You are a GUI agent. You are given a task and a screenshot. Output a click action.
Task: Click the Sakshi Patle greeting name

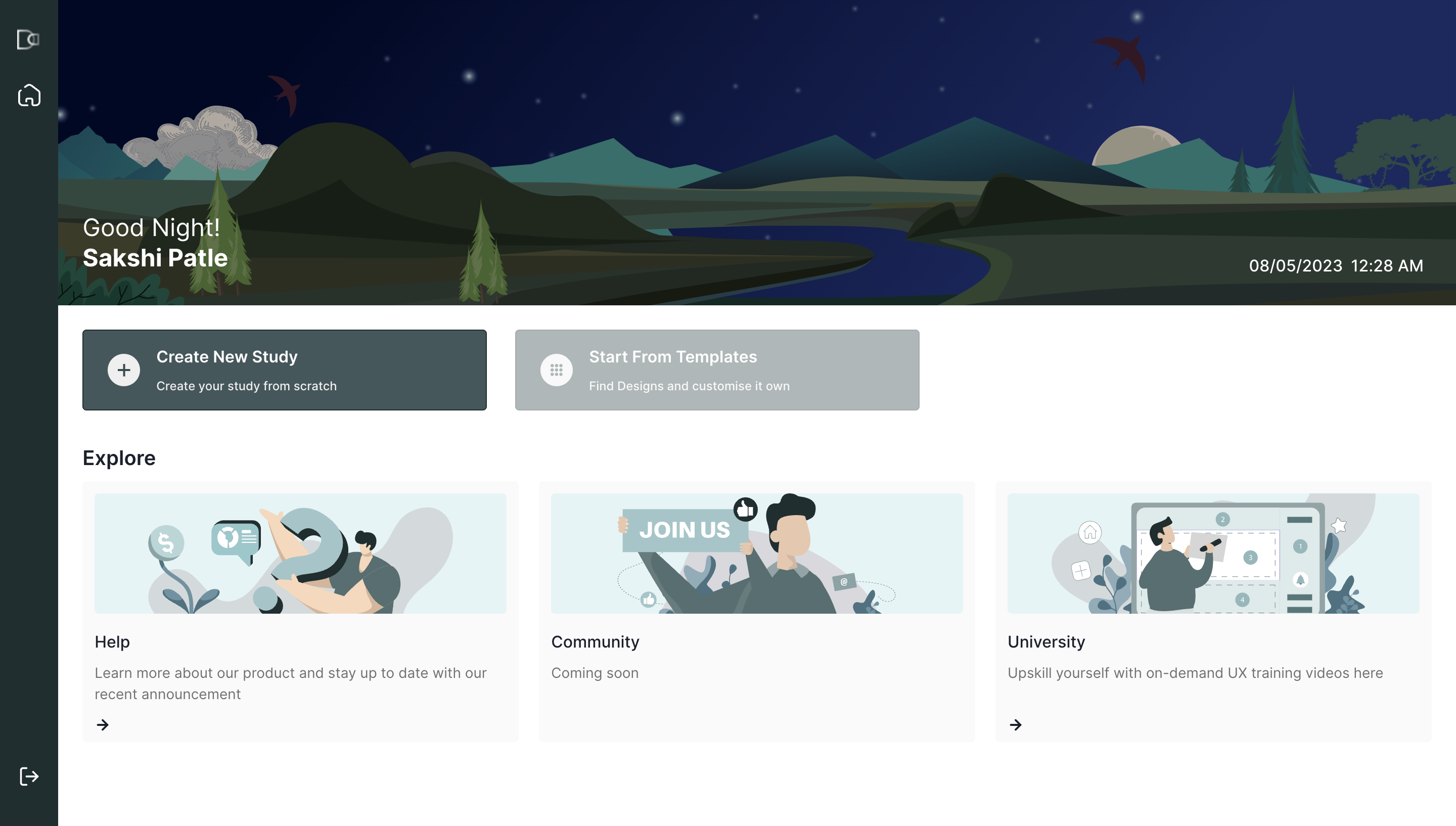[x=155, y=258]
